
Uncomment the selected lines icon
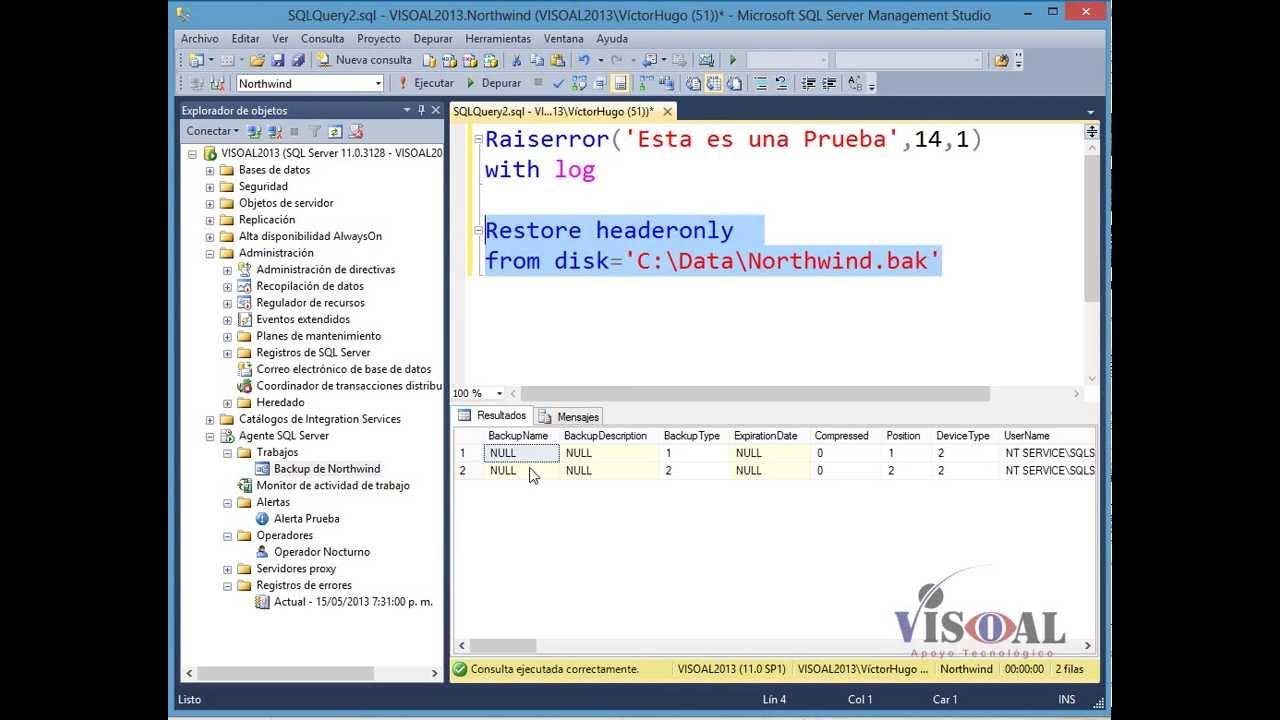pyautogui.click(x=781, y=83)
